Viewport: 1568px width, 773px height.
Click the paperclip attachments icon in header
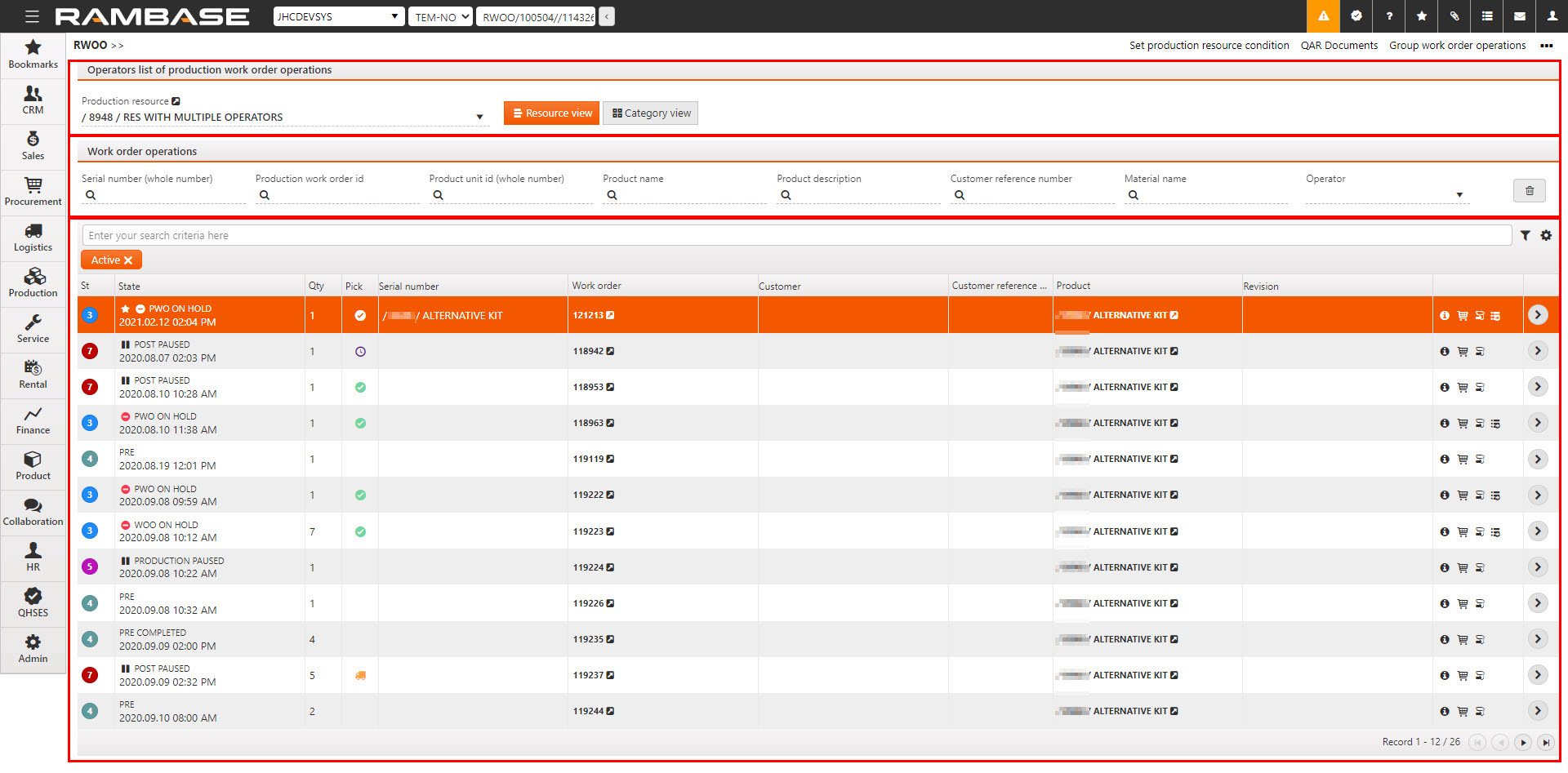(x=1454, y=16)
